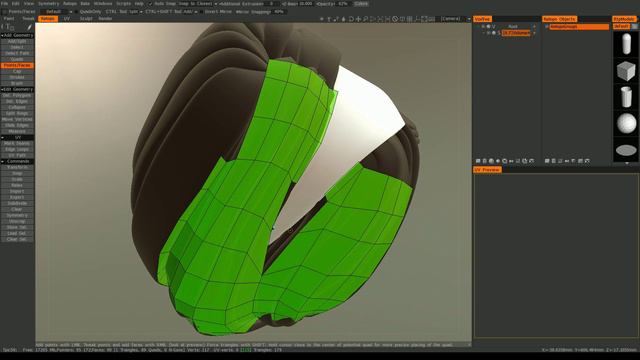Screen dimensions: 640x360
Task: Switch to the UV room tab
Action: [67, 19]
